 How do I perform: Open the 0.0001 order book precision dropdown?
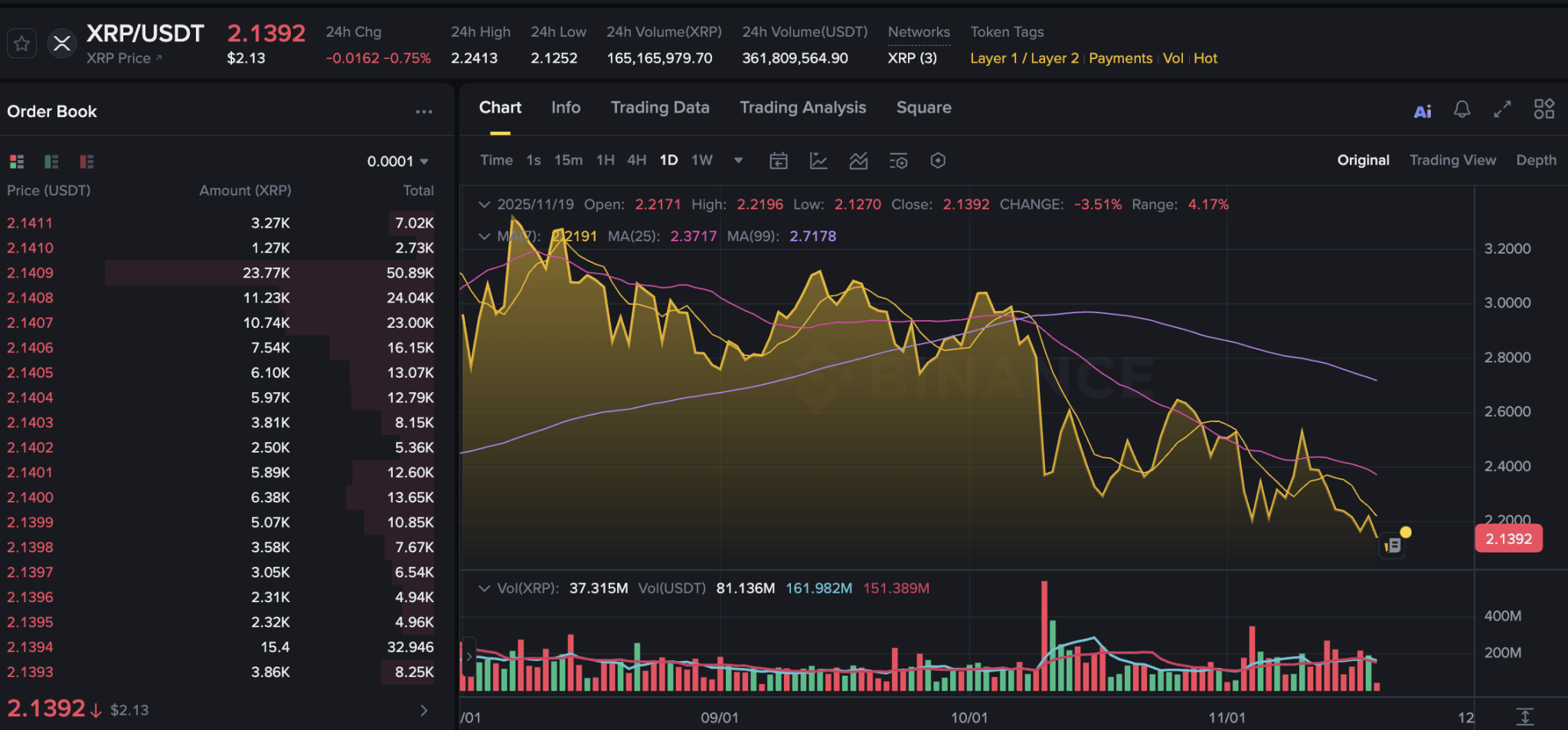[398, 161]
